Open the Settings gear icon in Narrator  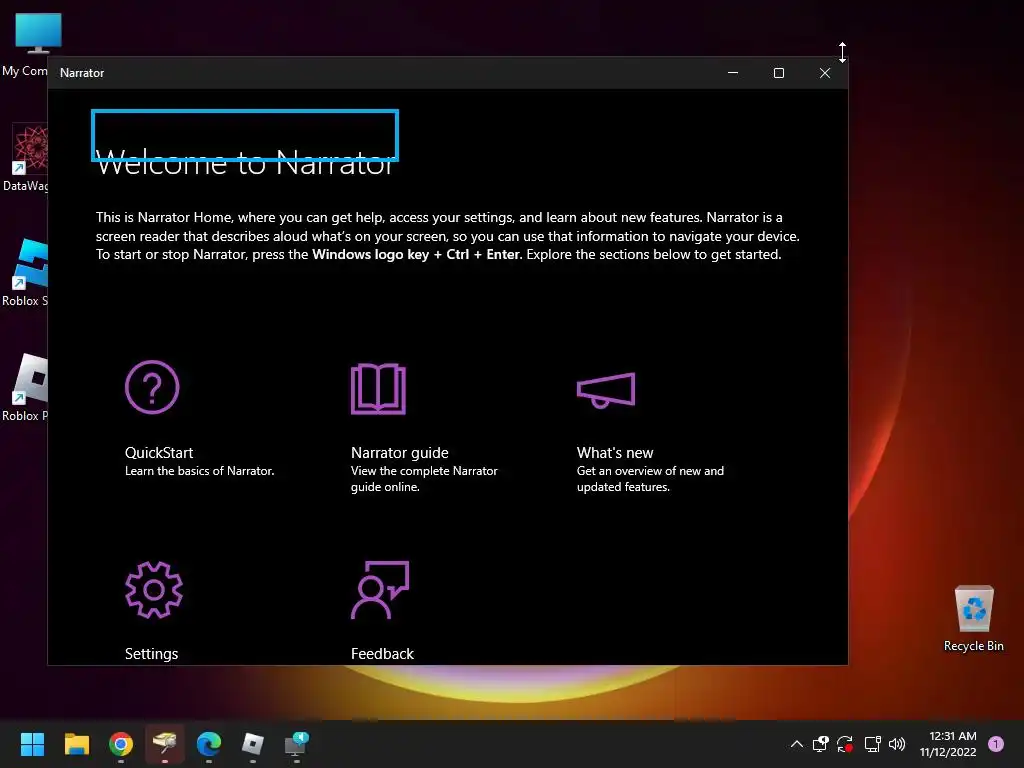[153, 590]
